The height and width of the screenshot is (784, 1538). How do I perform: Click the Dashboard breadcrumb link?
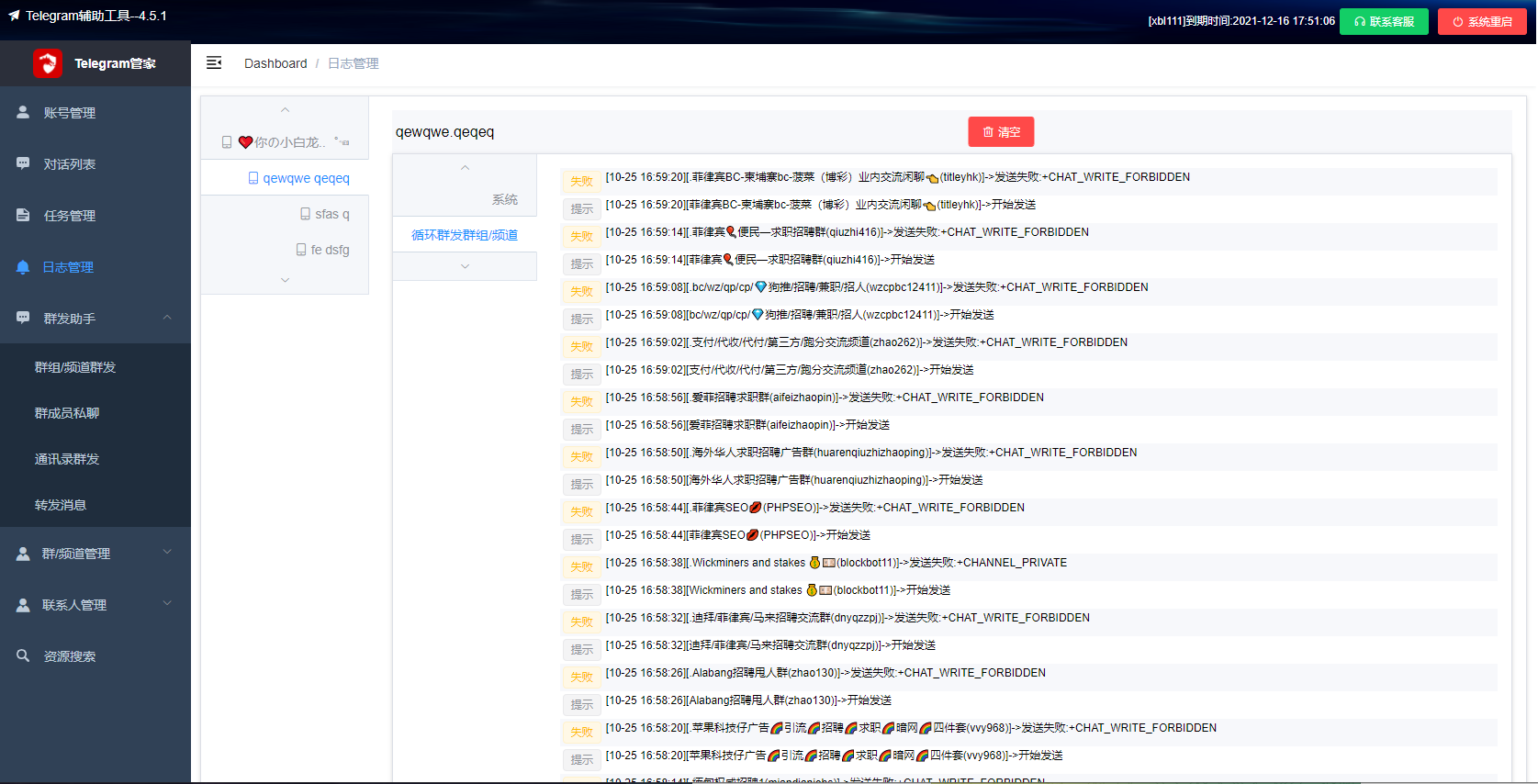pos(275,63)
